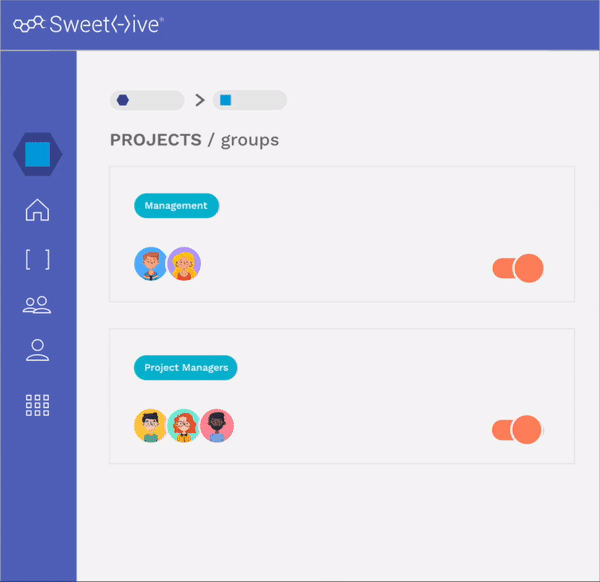Click the blue square breadcrumb pill
Image resolution: width=600 pixels, height=582 pixels.
click(249, 100)
